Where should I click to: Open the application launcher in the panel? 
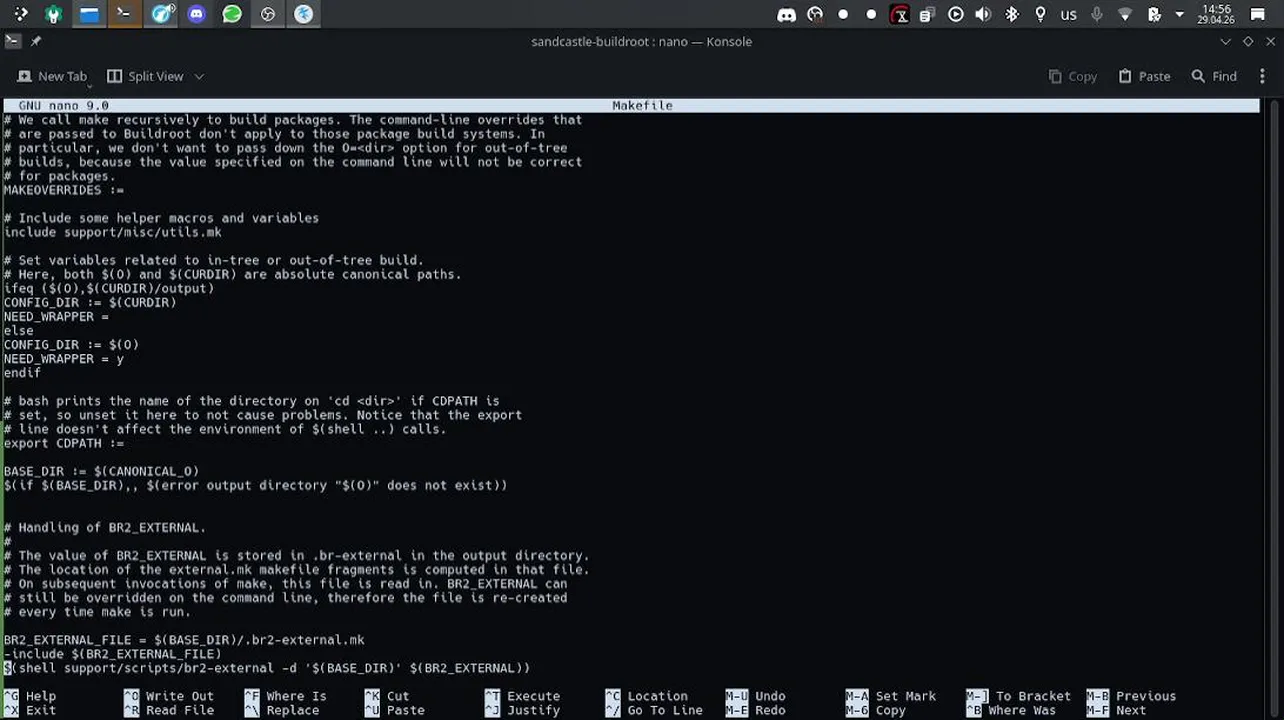tap(19, 14)
